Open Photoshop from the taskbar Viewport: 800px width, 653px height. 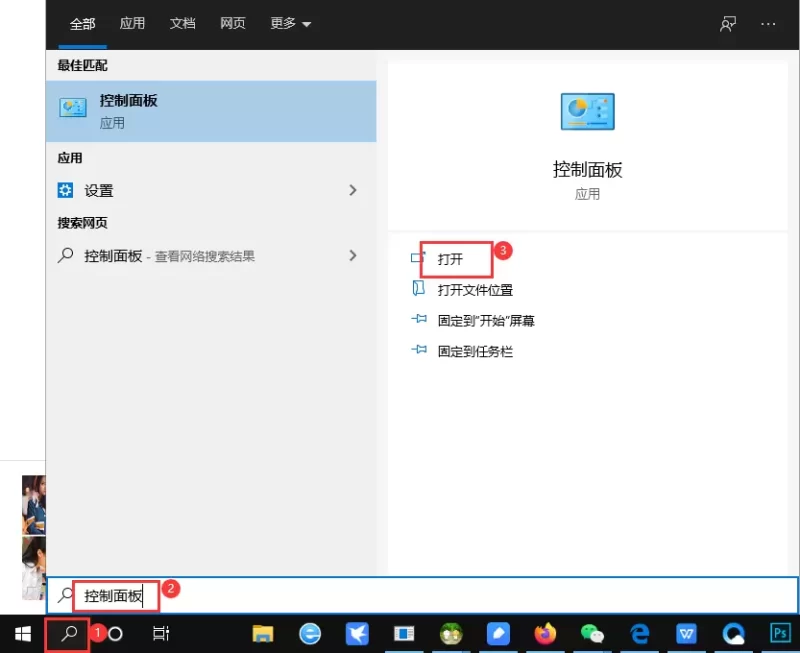click(x=779, y=633)
